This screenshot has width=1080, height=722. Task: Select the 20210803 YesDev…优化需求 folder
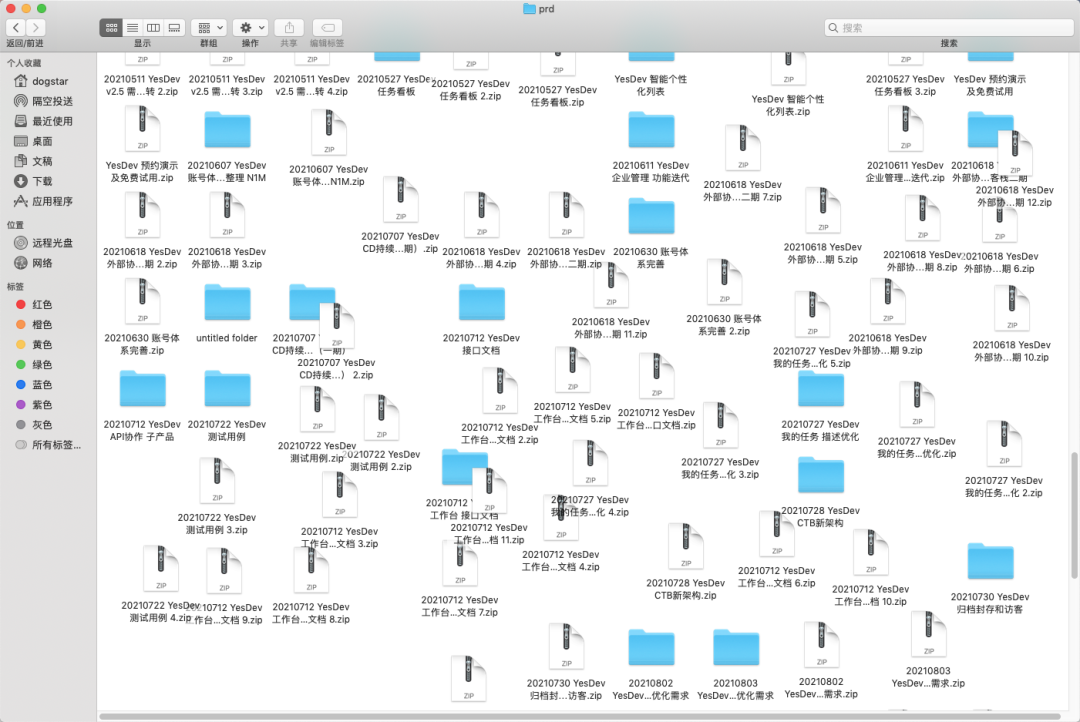click(736, 649)
